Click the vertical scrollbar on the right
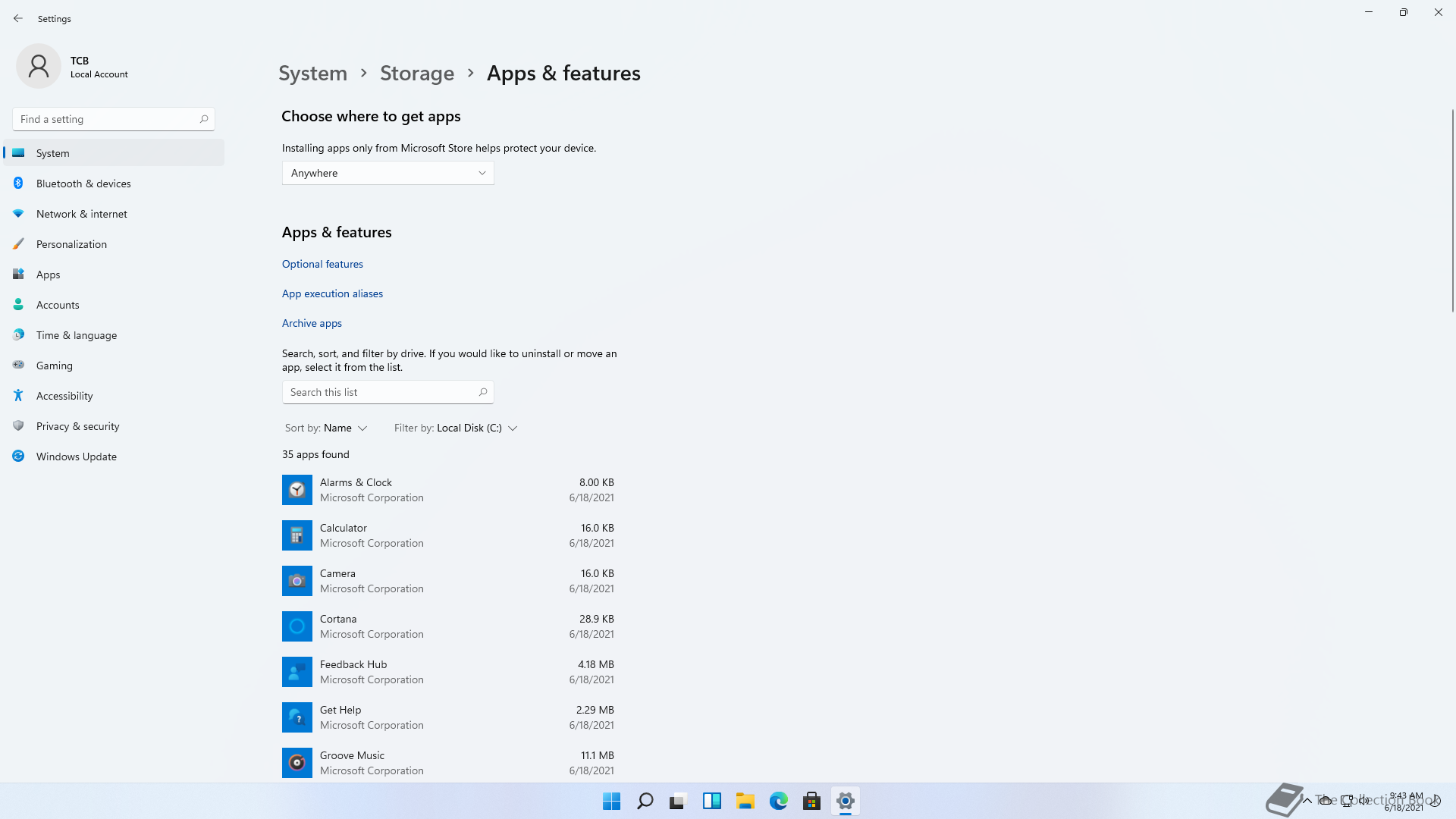This screenshot has width=1456, height=819. [x=1452, y=210]
